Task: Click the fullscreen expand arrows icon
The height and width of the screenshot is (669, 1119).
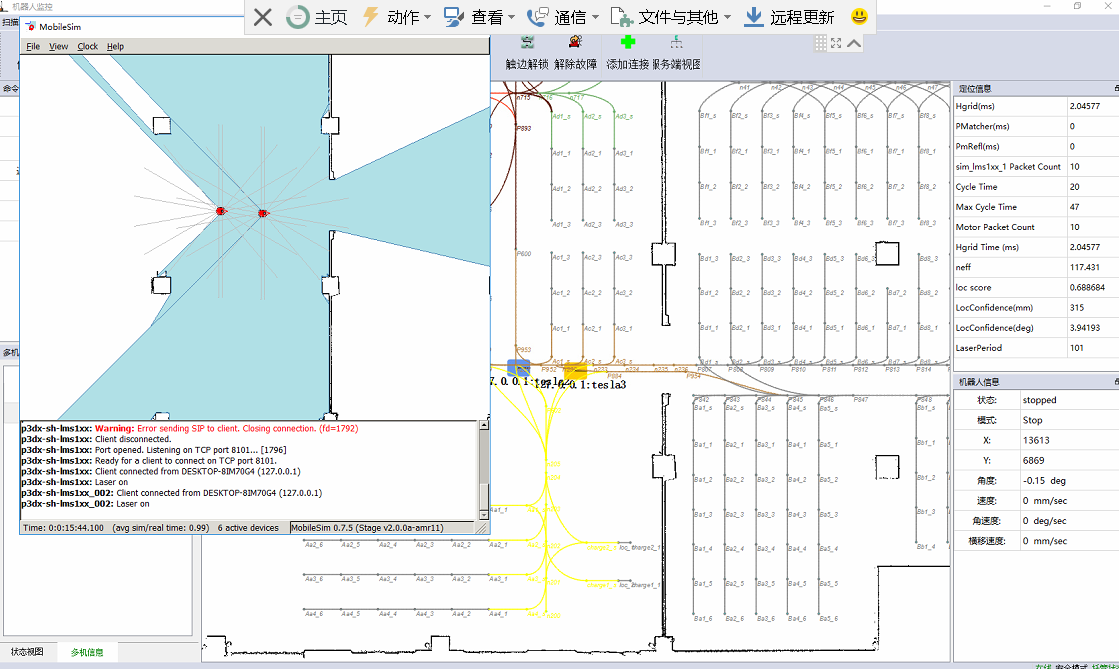Action: pyautogui.click(x=836, y=43)
